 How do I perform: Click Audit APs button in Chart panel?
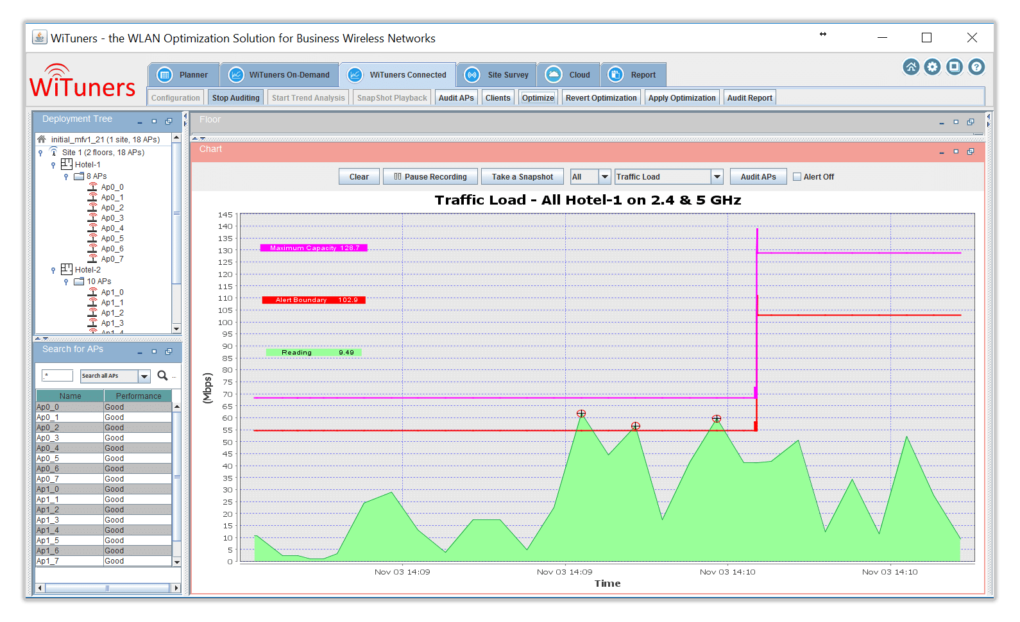(758, 176)
